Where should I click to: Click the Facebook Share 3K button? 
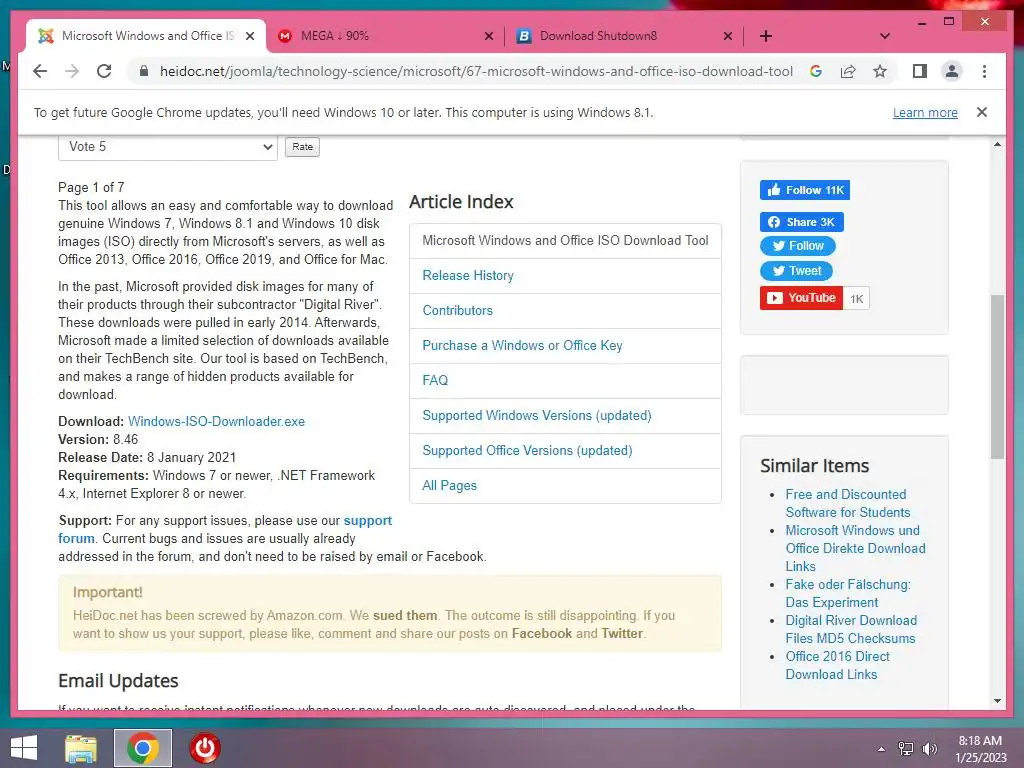pyautogui.click(x=801, y=222)
